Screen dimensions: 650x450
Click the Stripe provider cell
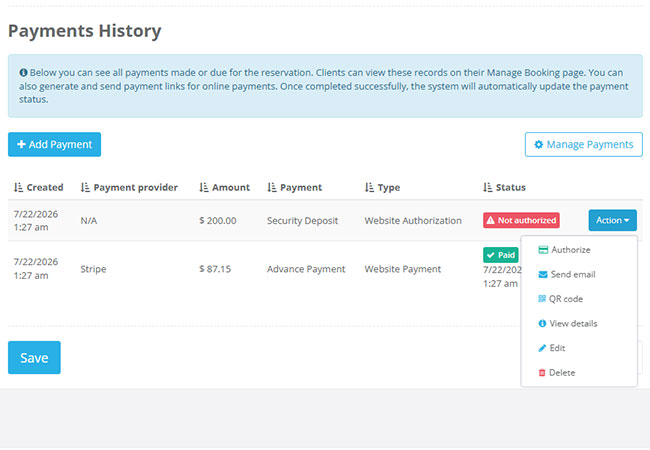pos(93,269)
